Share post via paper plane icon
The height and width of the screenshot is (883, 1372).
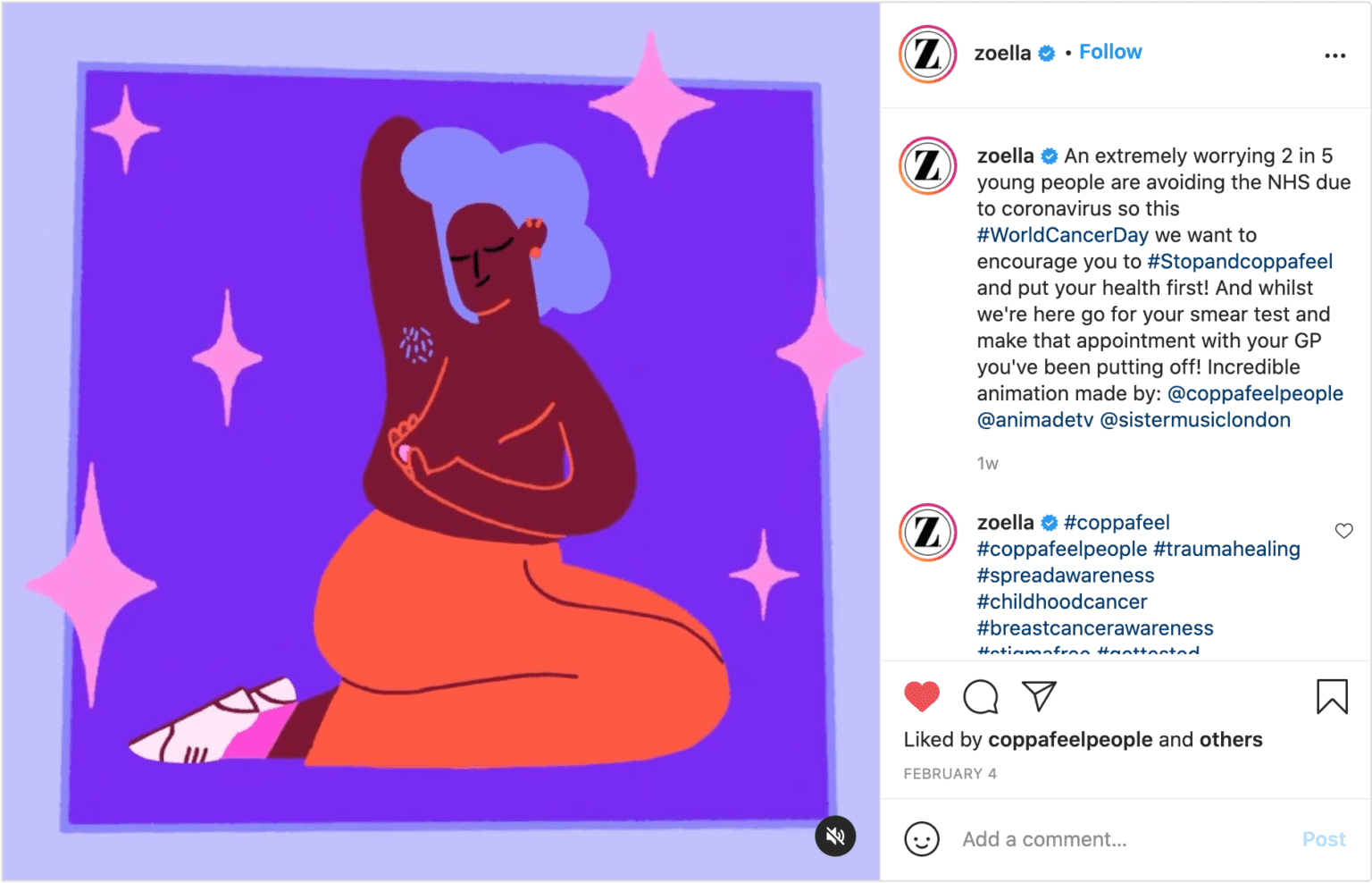click(x=1039, y=695)
